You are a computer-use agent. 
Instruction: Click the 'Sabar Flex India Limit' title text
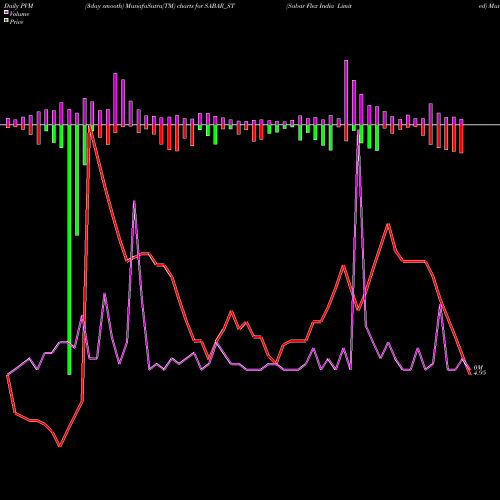(x=319, y=6)
